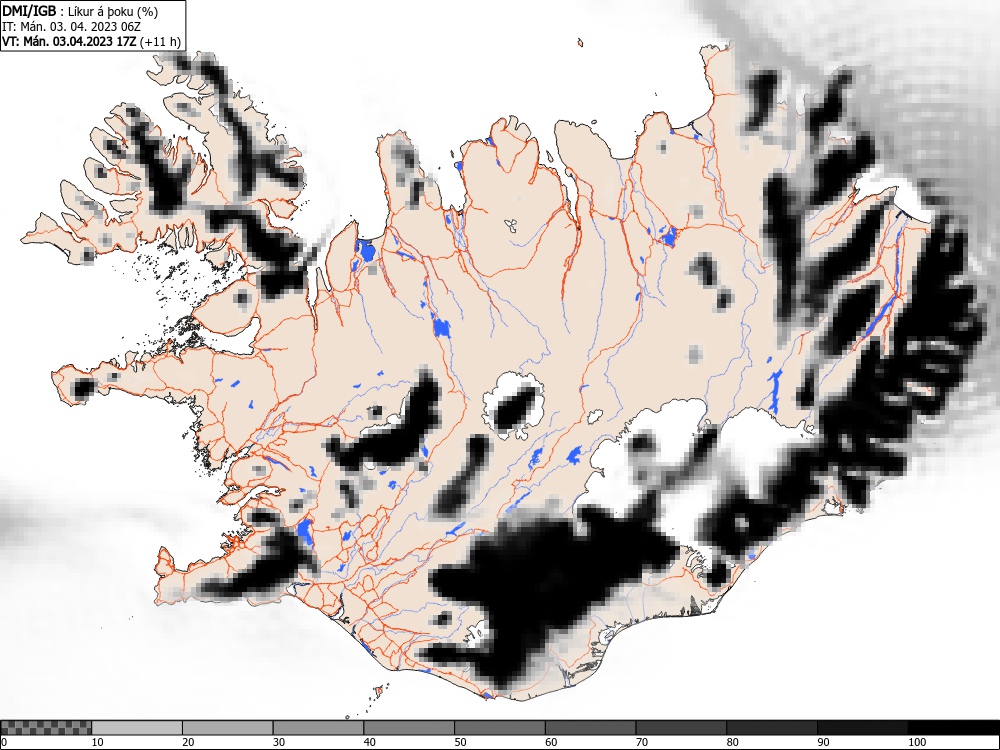Screen dimensions: 1000x750
Task: Click the 'VT: Mán. 03.04.2023 17Z' line
Action: coord(91,42)
